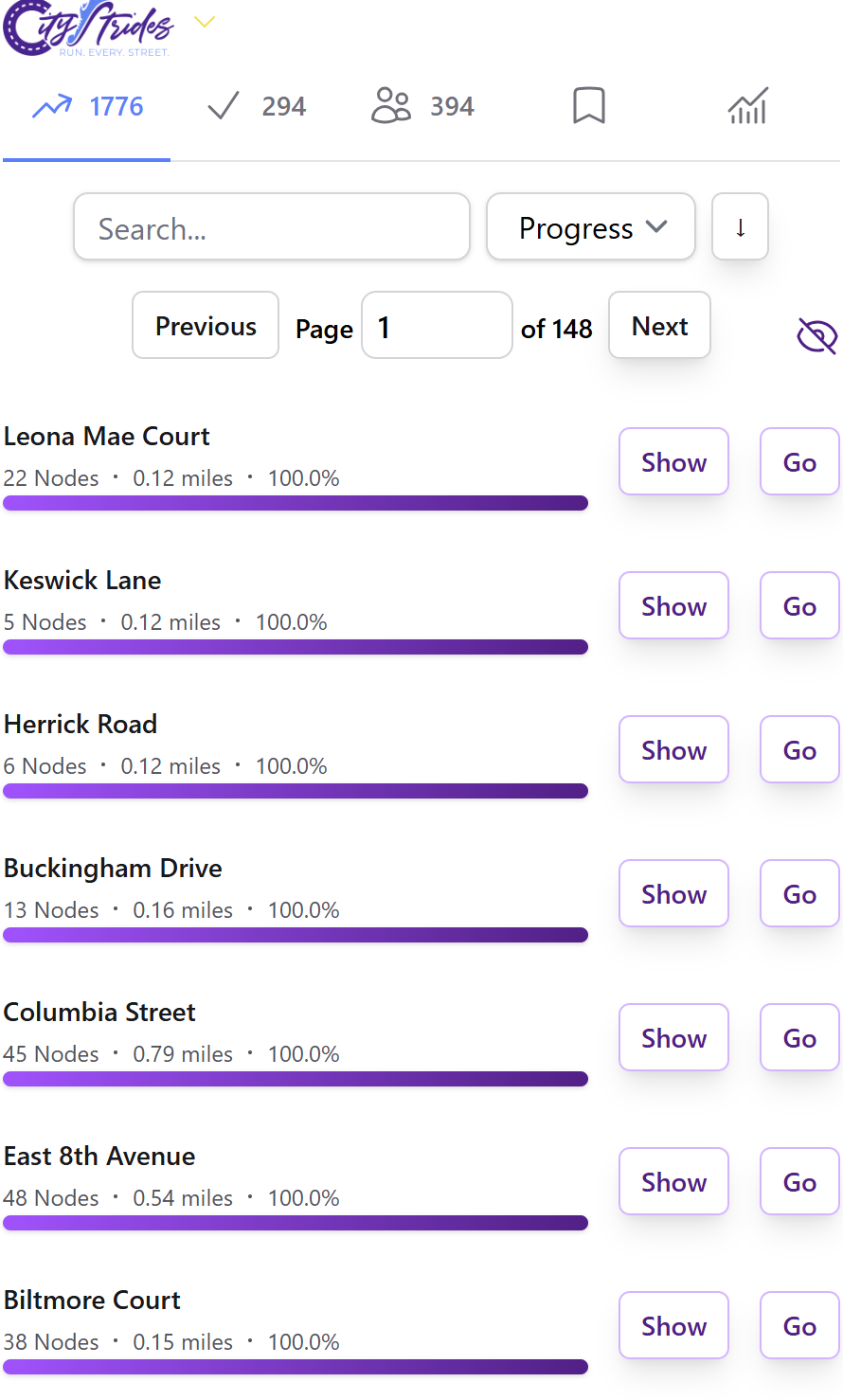Screen dimensions: 843x1400
Task: Click the Columbia Street progress bar
Action: [x=296, y=1079]
